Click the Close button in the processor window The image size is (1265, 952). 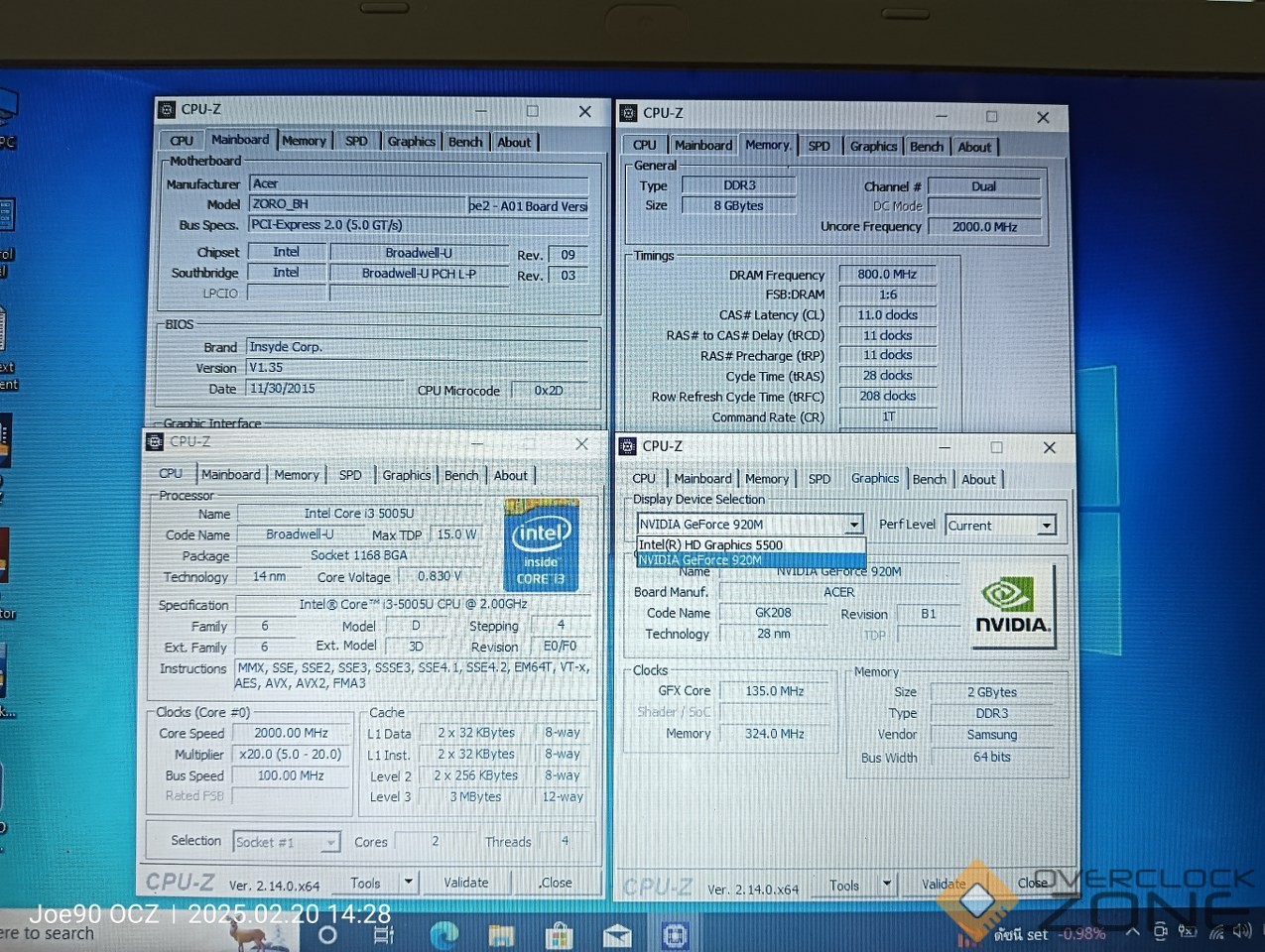click(556, 883)
